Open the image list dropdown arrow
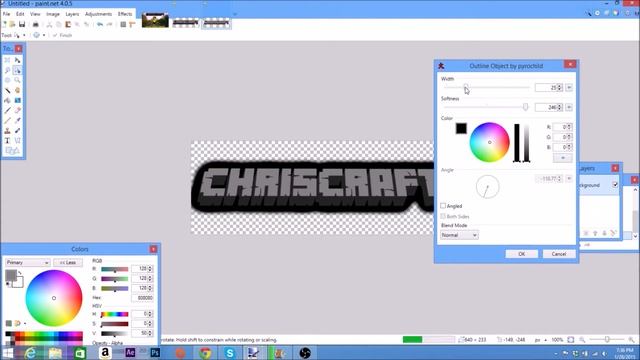Viewport: 640px width, 360px height. click(x=235, y=14)
